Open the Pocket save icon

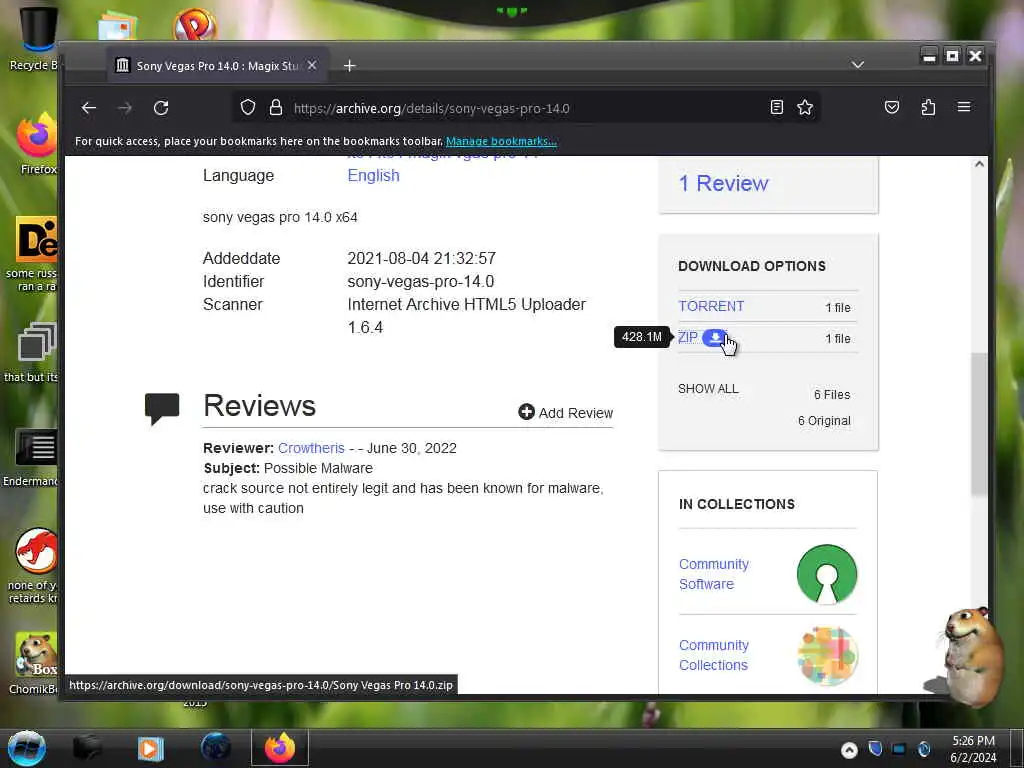pos(891,107)
